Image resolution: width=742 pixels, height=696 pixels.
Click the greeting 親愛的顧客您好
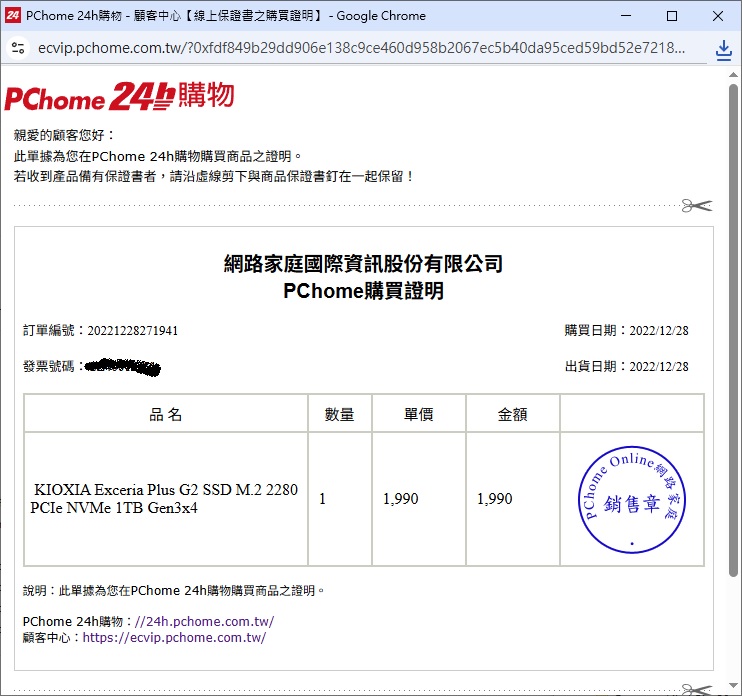(x=64, y=135)
